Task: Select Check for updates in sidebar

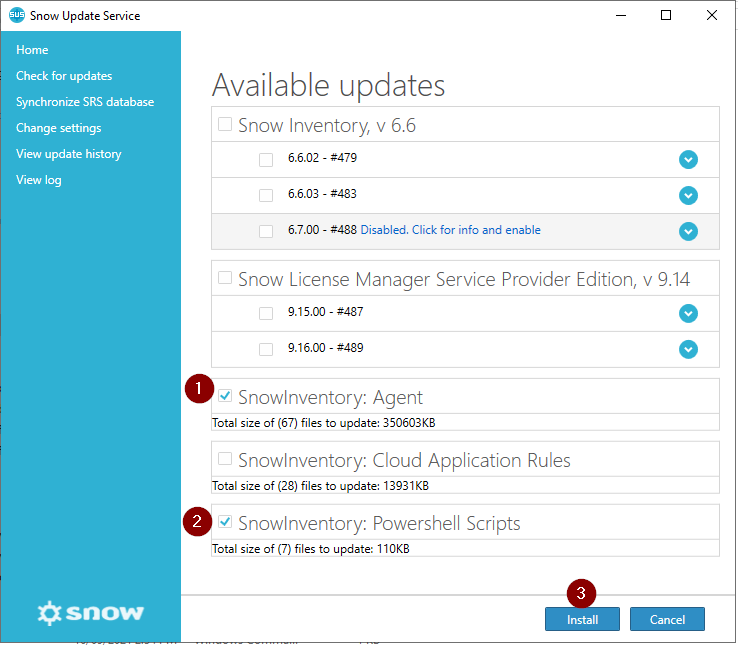Action: tap(64, 76)
